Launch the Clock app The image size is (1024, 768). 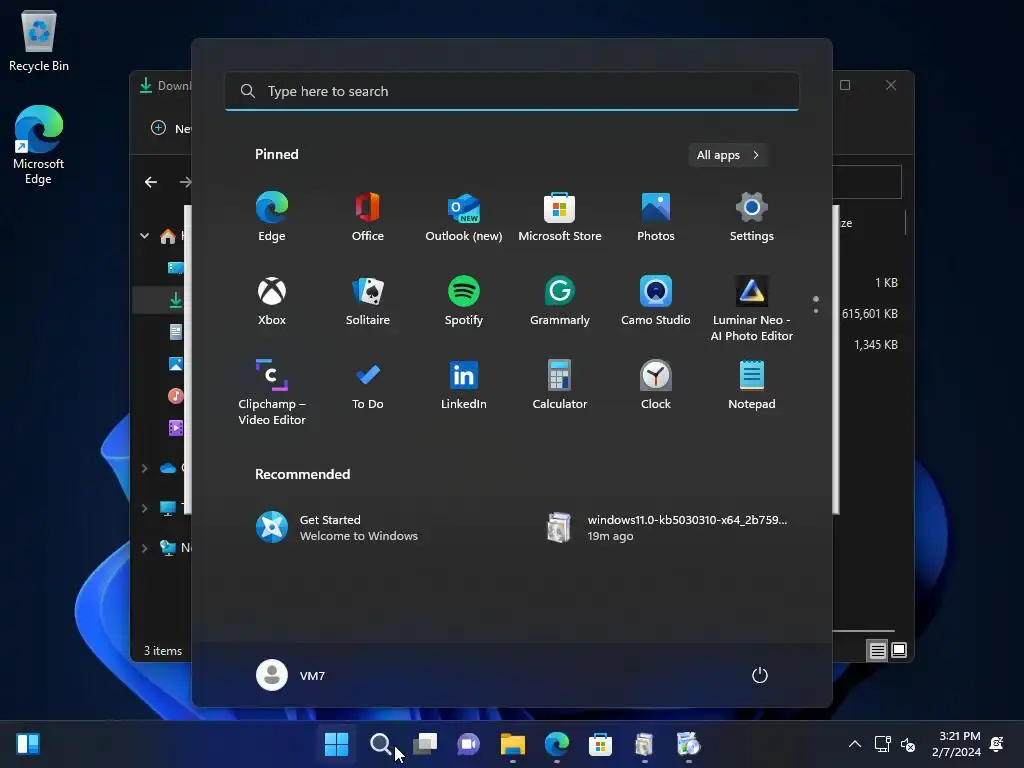[656, 385]
